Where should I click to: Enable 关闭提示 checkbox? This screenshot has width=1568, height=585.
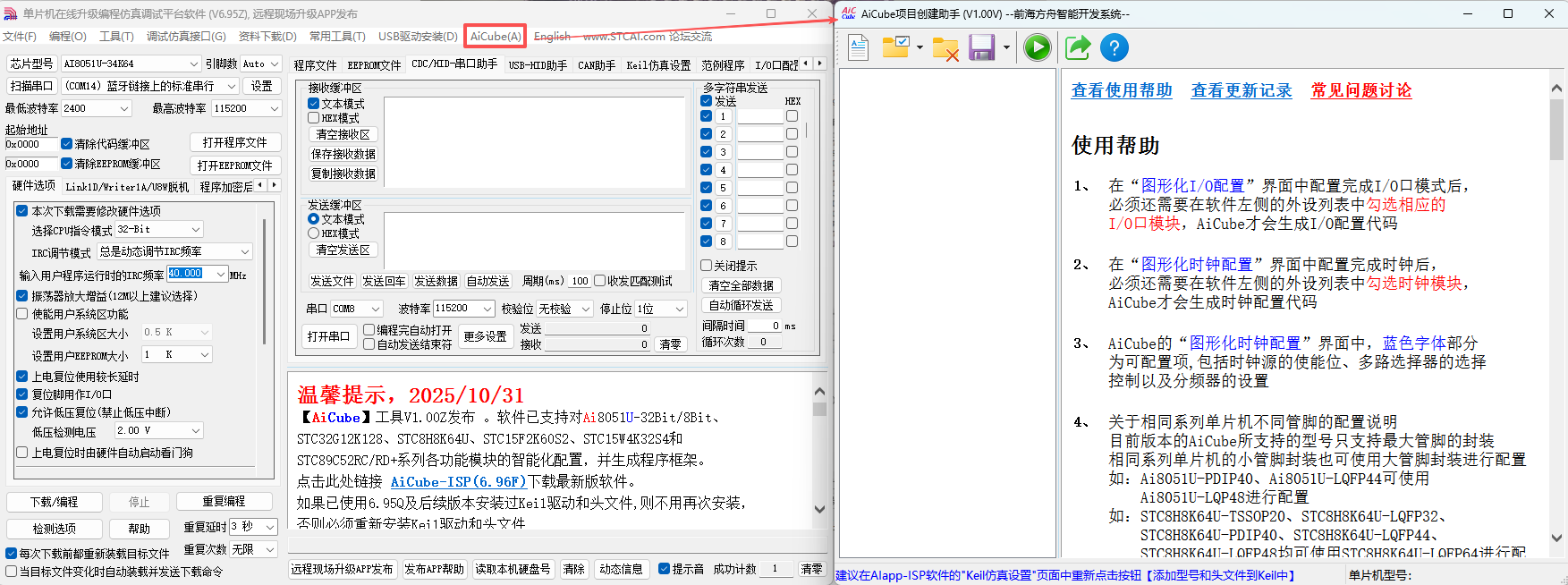point(707,266)
